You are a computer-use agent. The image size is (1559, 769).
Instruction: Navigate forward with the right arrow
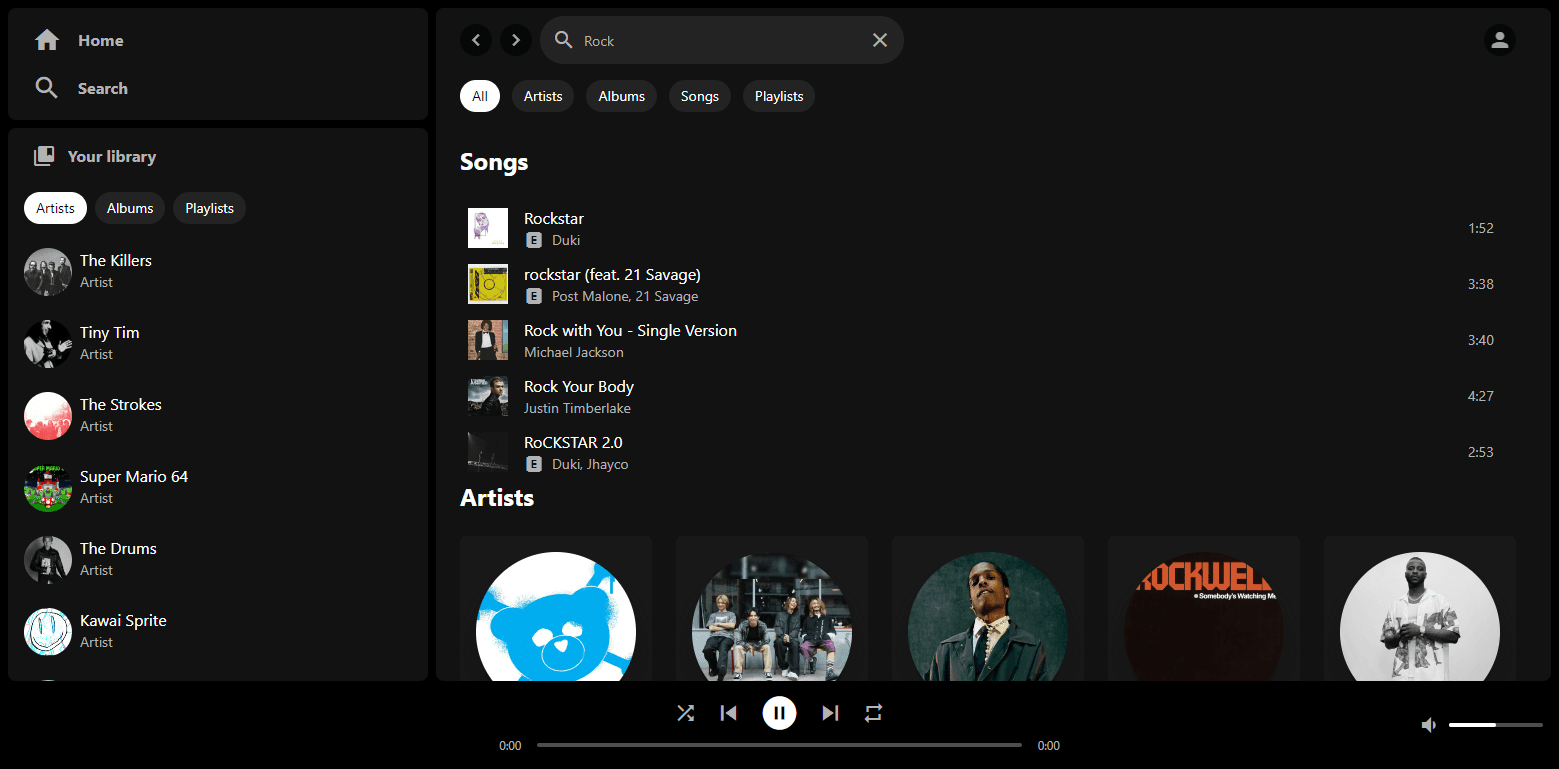point(516,40)
